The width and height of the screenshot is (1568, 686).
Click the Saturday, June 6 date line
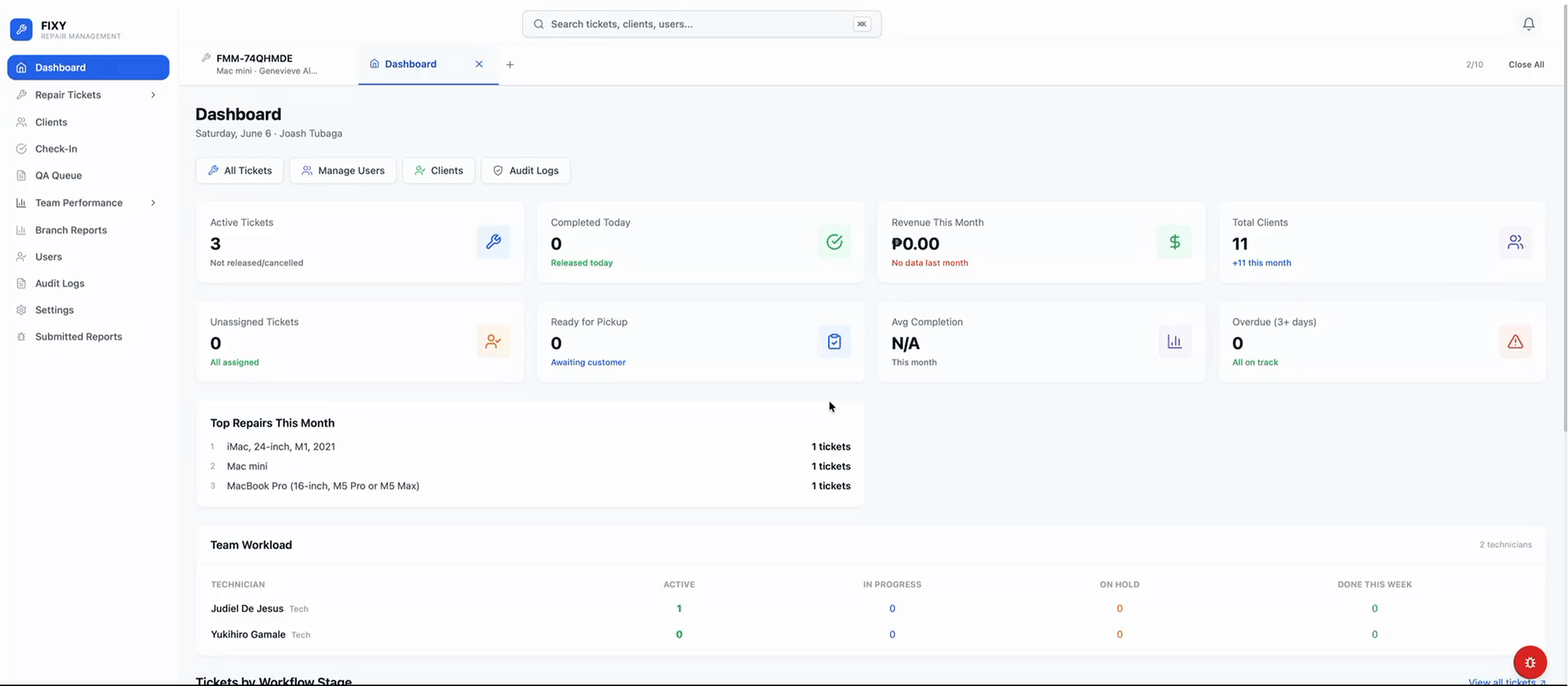[x=268, y=134]
